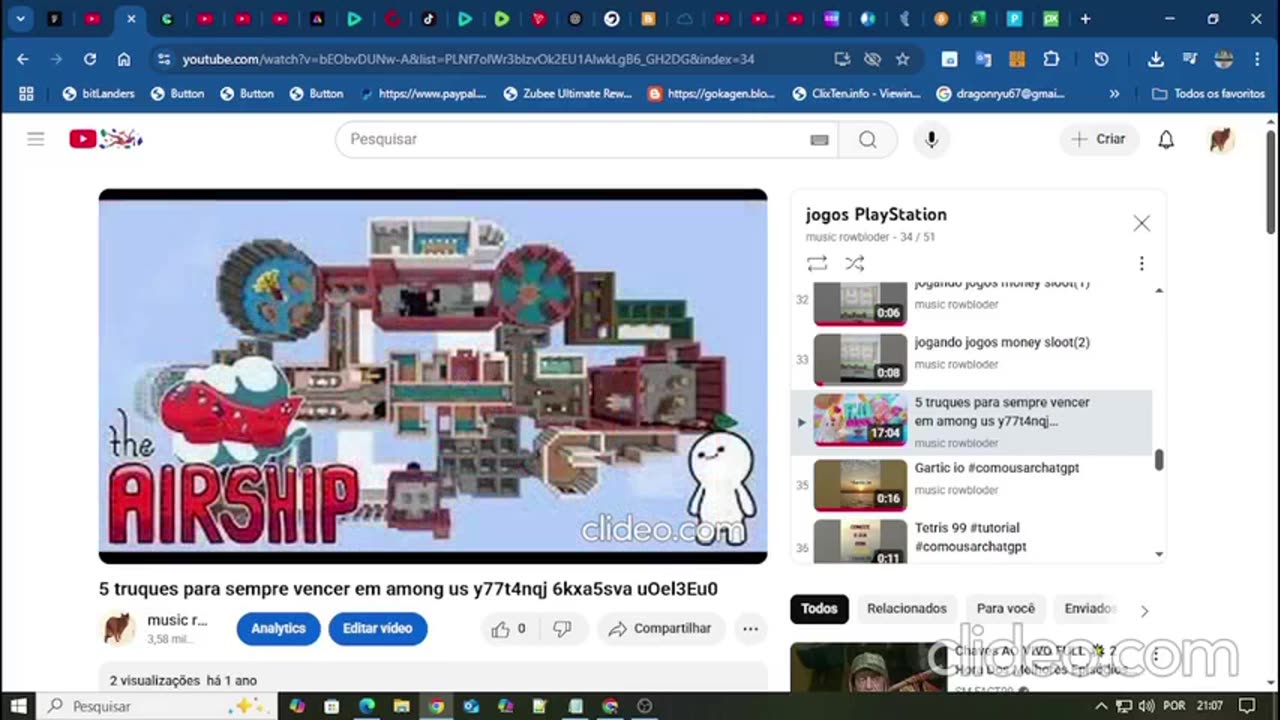This screenshot has height=720, width=1280.
Task: Click the Airship video player
Action: coord(433,376)
